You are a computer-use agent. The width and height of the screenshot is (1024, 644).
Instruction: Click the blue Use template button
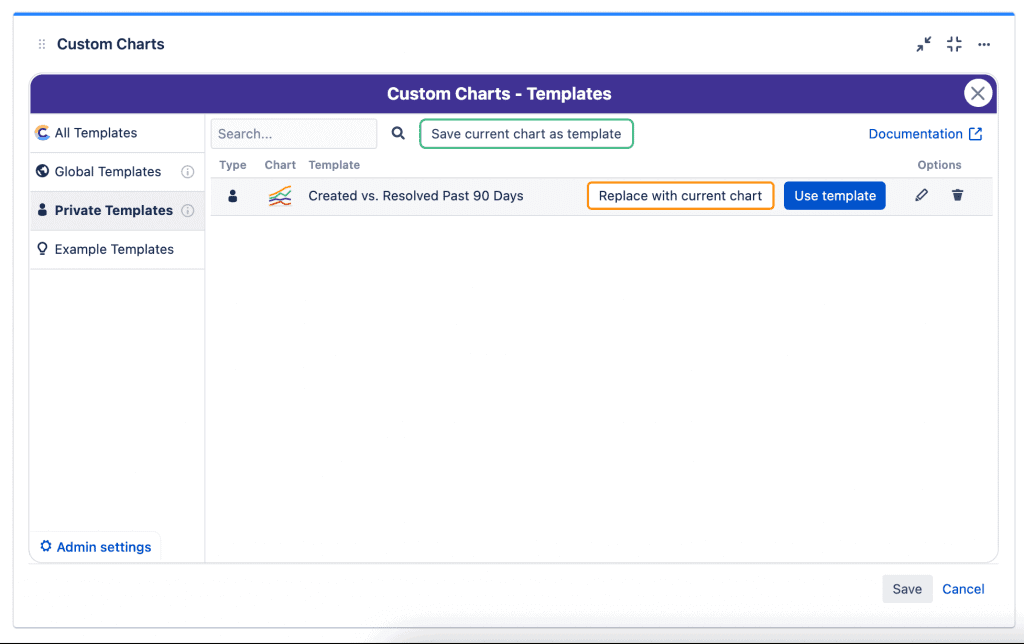point(834,196)
